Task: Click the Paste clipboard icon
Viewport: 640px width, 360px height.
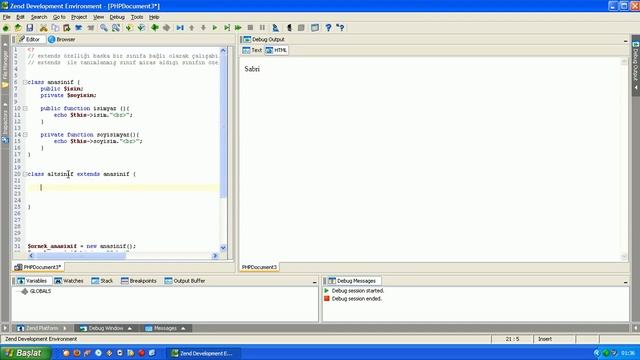Action: point(67,28)
